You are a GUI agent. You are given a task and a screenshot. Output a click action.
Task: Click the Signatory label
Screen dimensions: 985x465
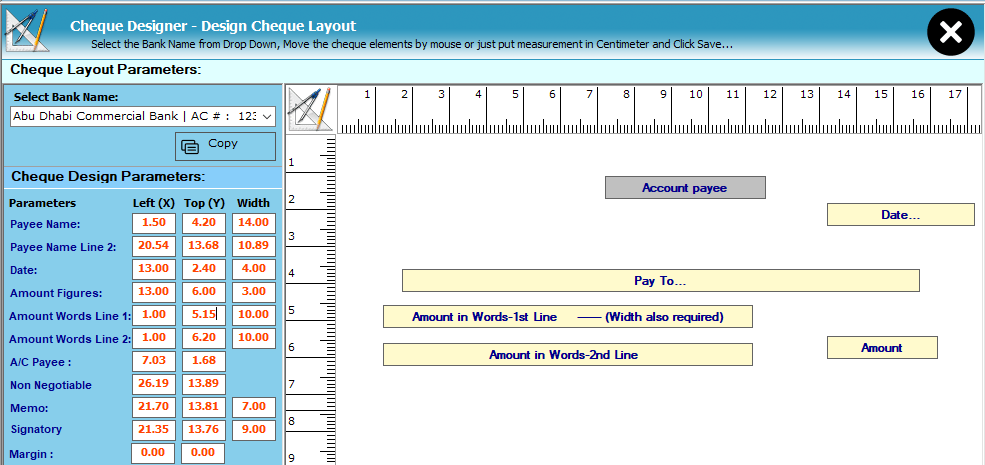tap(36, 430)
